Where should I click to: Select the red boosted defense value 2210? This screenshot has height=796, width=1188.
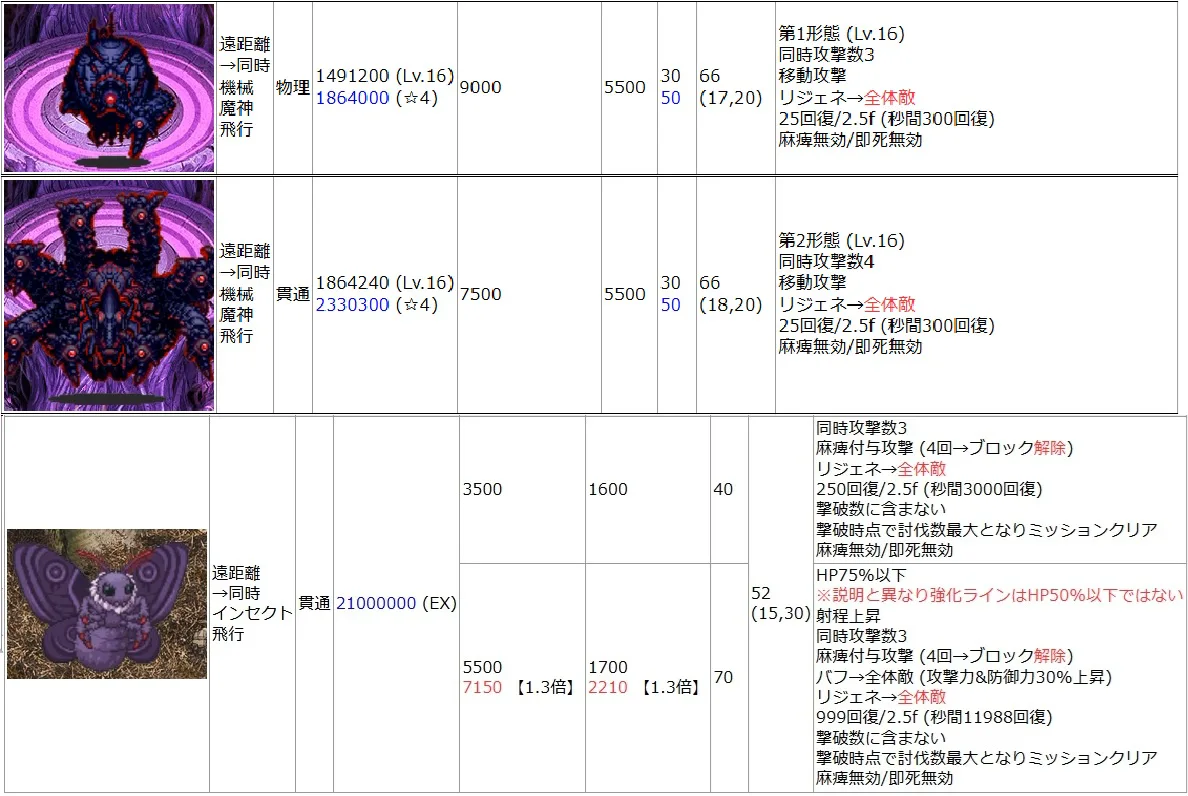608,687
